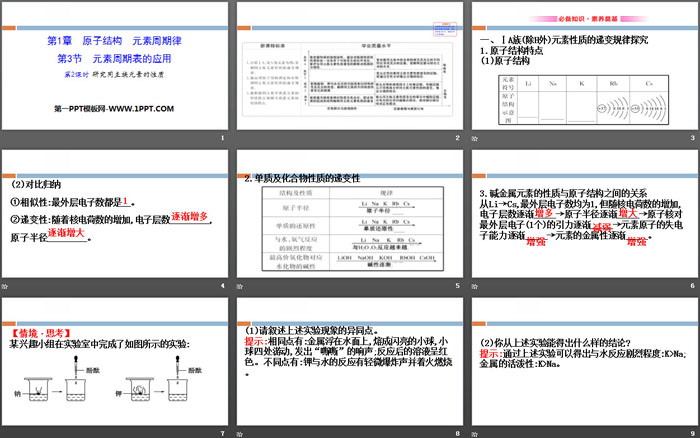The height and width of the screenshot is (438, 700).
Task: Click slide number 2 label
Action: tap(458, 138)
